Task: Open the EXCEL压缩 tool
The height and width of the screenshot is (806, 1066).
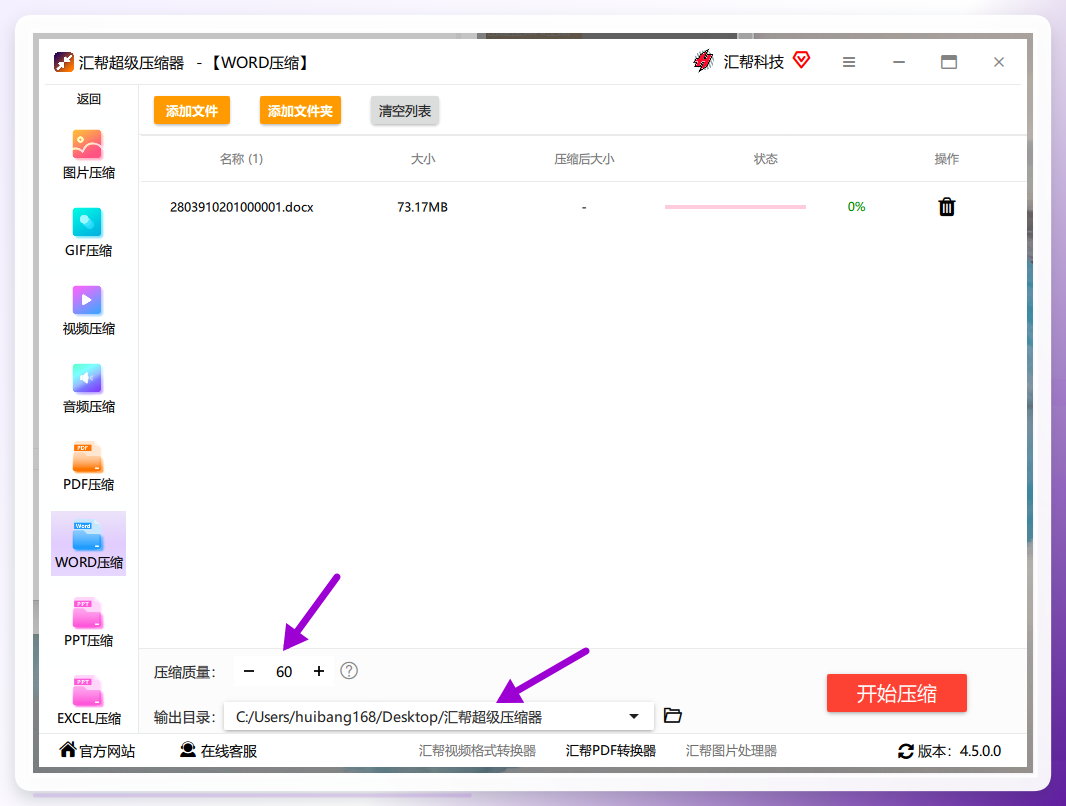Action: [x=88, y=701]
